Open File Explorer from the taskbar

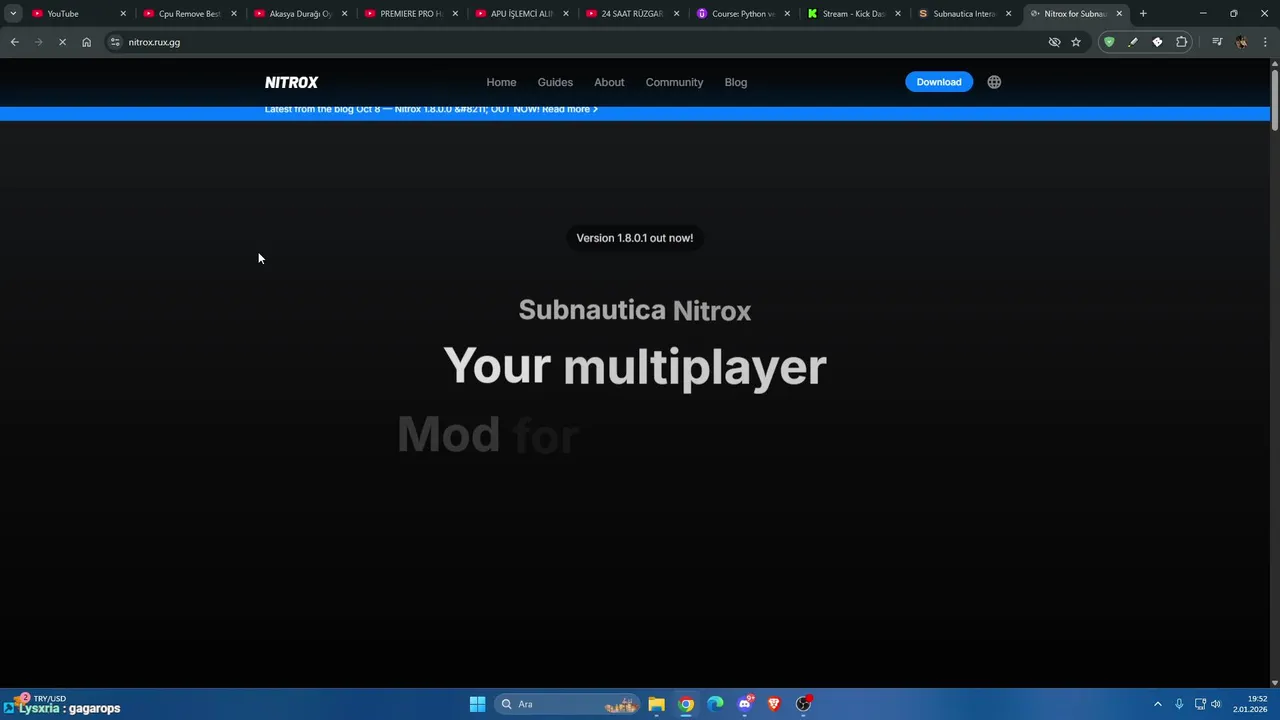(656, 704)
